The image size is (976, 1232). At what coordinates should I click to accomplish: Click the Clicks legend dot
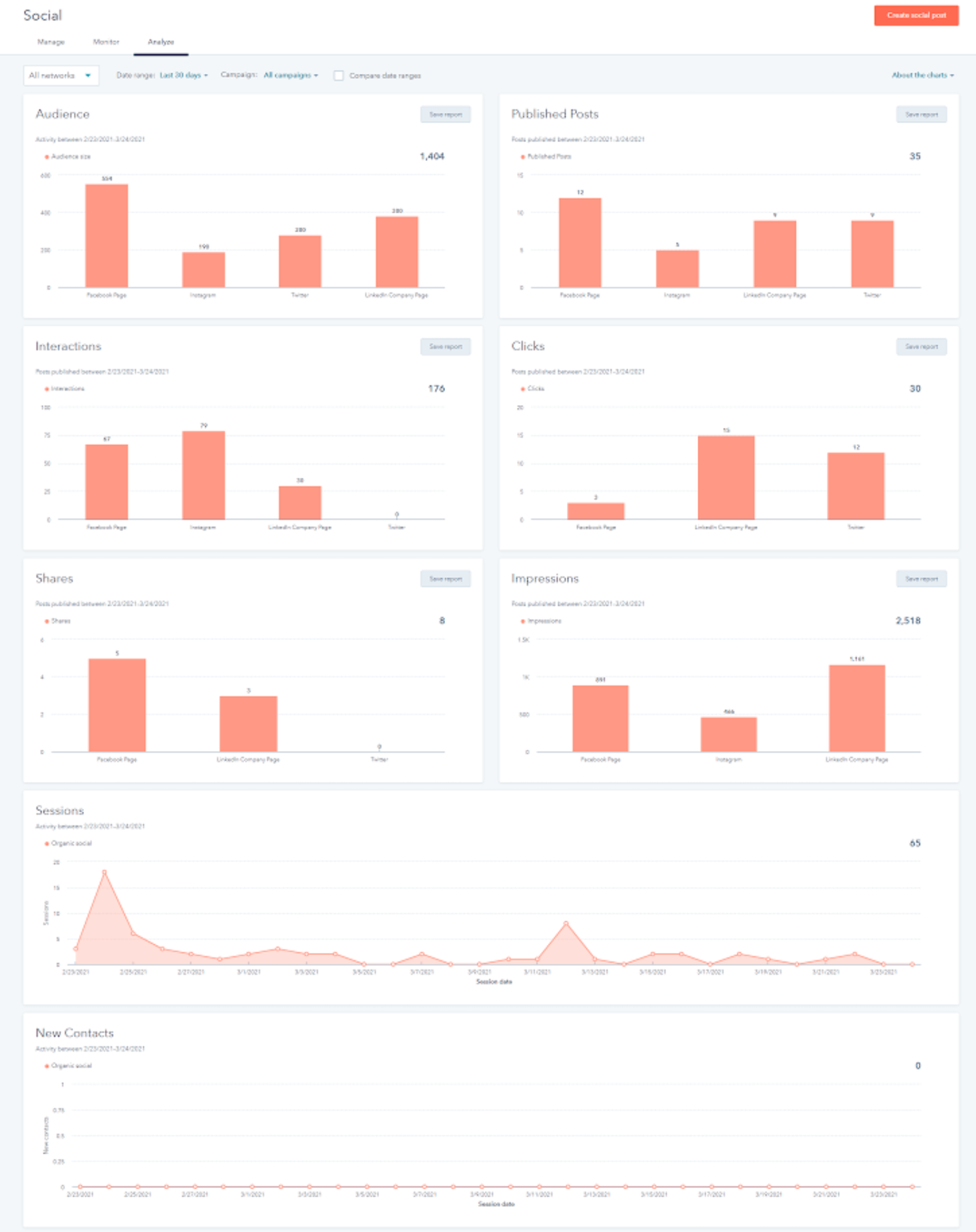(x=521, y=388)
